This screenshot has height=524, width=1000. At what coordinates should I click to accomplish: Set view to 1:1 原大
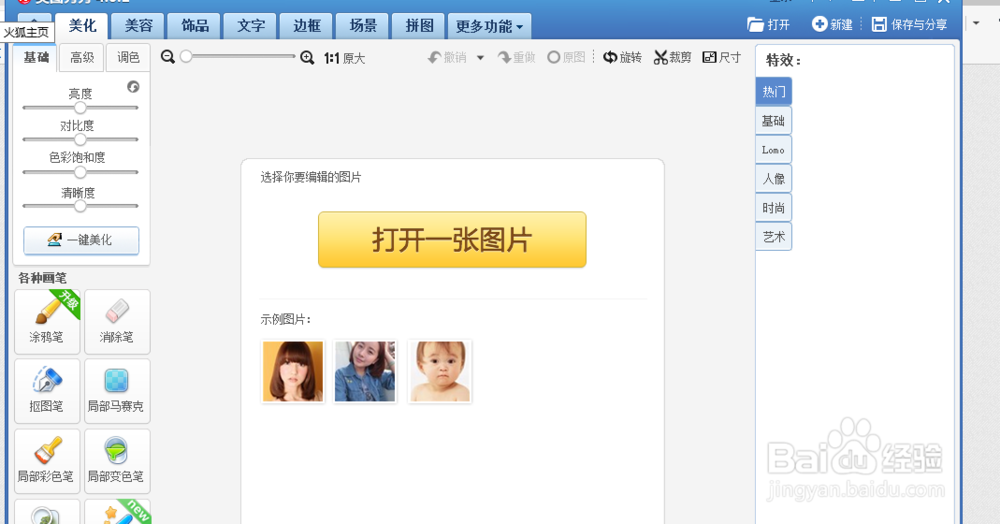click(344, 59)
